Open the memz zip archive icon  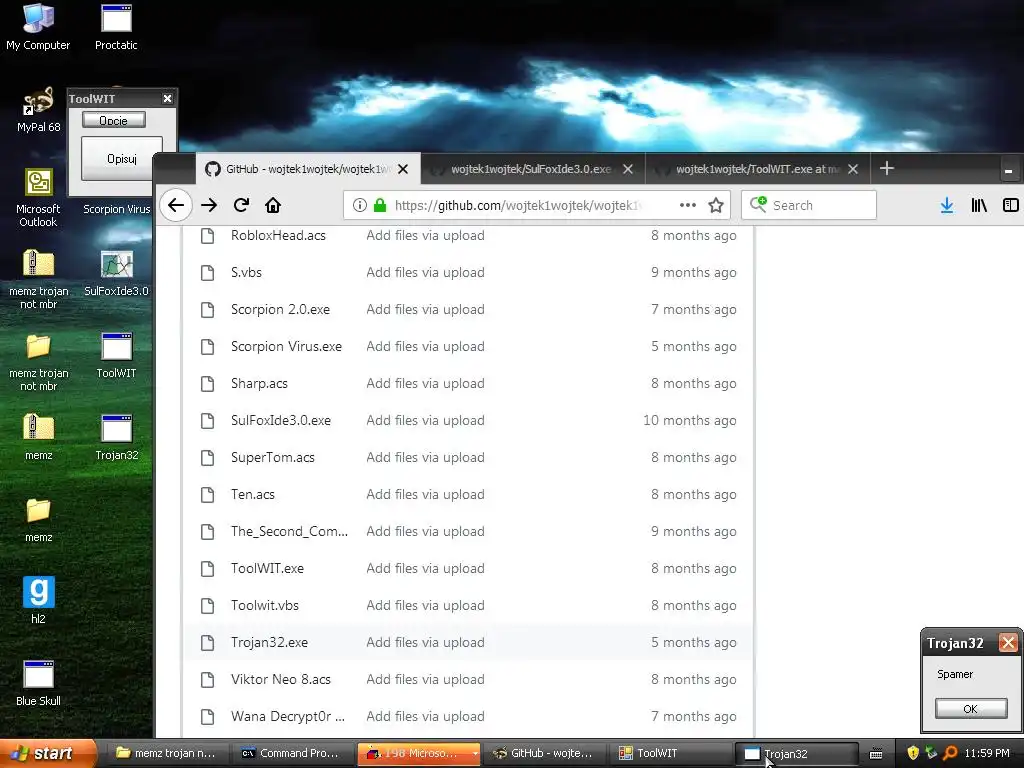[38, 436]
